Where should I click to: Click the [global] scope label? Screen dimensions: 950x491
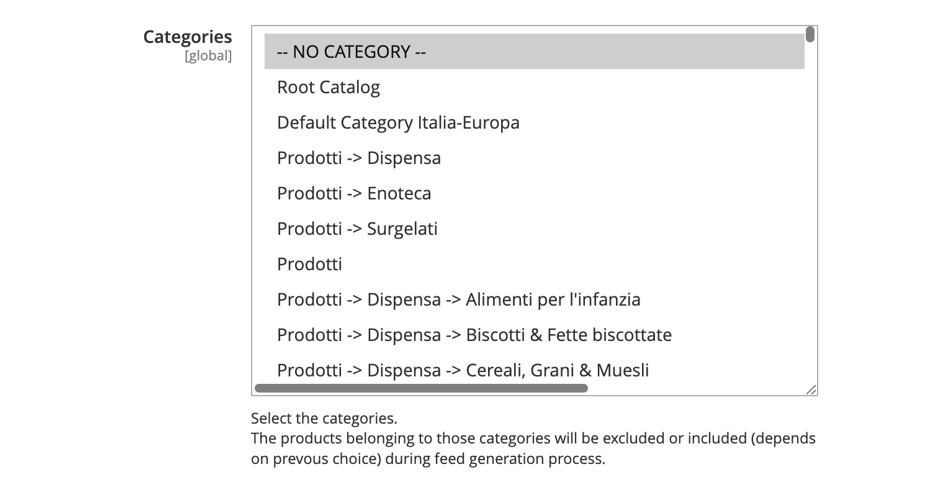208,56
